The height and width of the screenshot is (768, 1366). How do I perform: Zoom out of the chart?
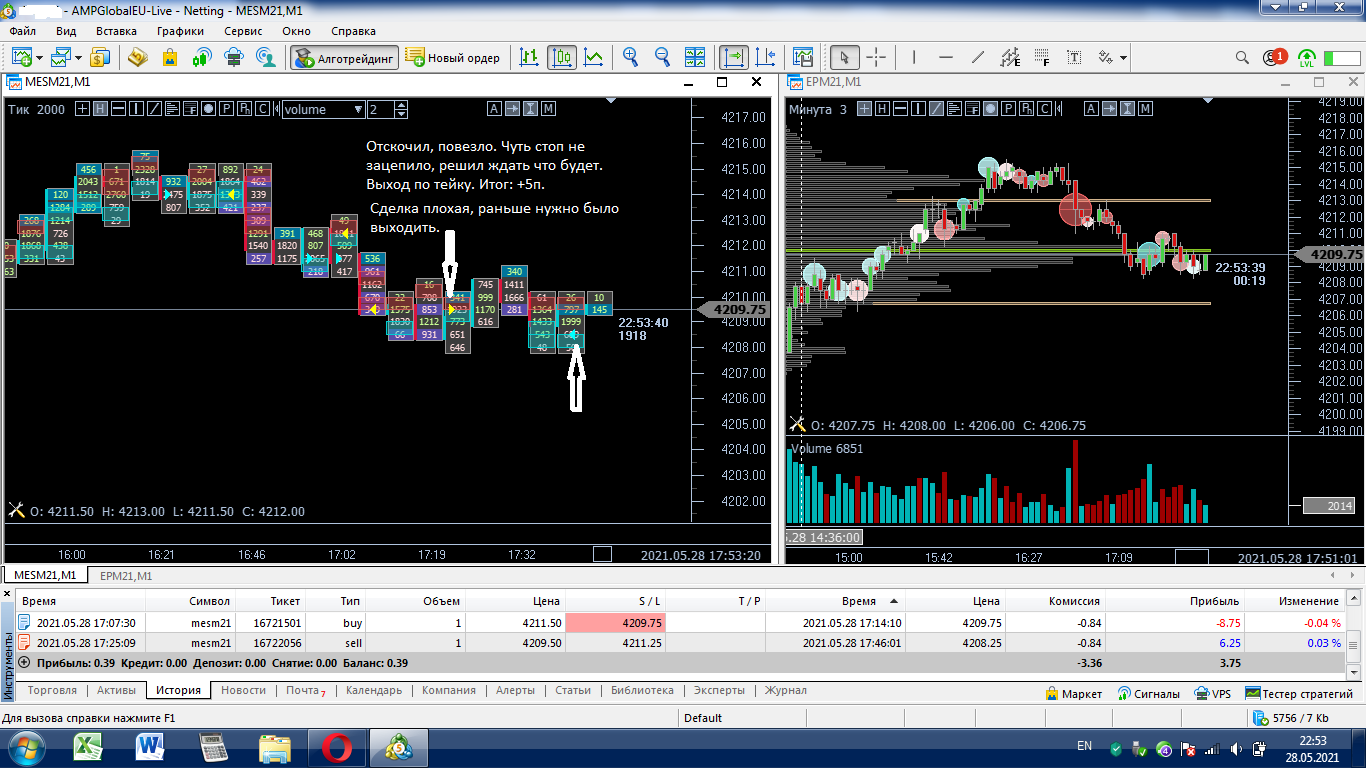pos(662,57)
